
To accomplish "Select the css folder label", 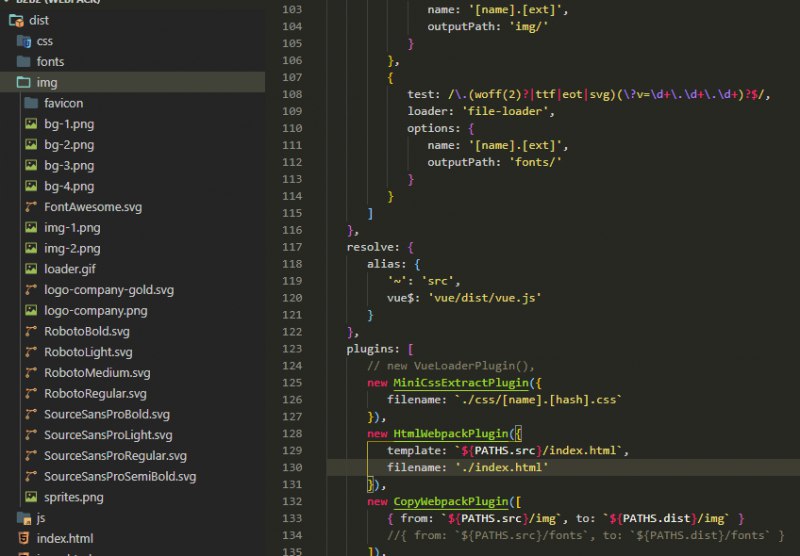I will (44, 41).
